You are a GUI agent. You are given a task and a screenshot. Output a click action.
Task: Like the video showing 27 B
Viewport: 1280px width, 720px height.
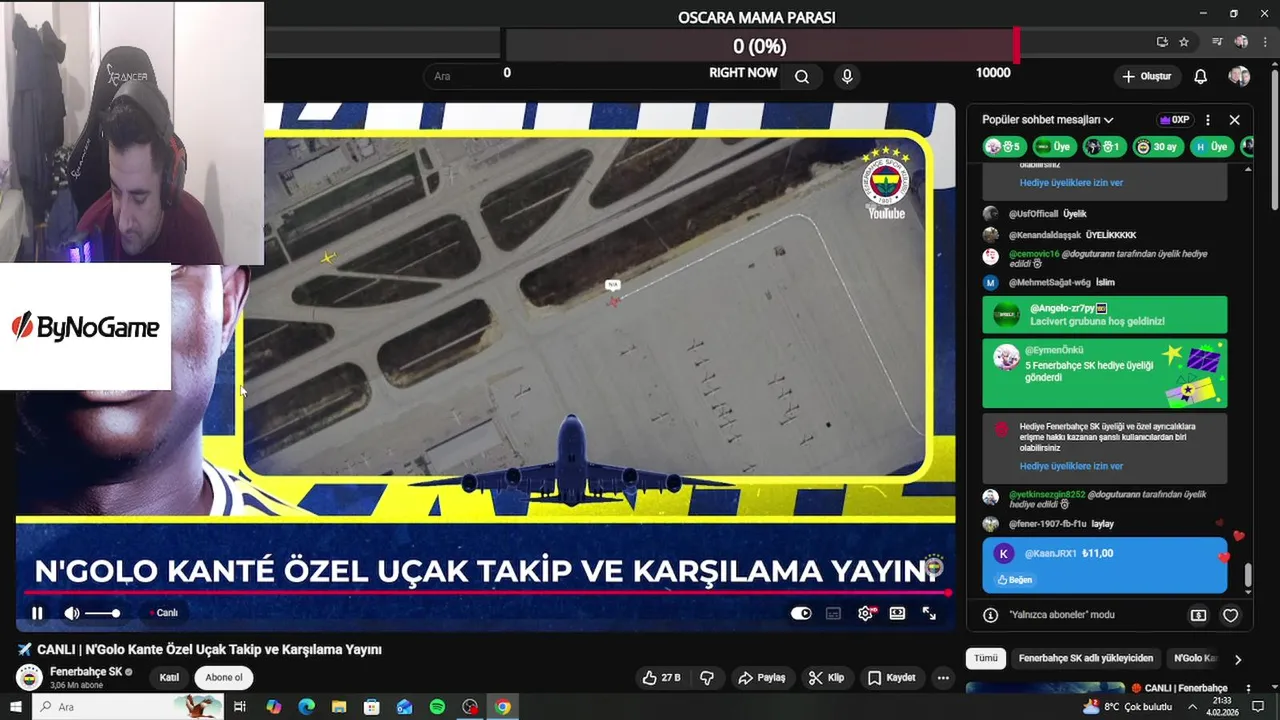[x=661, y=677]
